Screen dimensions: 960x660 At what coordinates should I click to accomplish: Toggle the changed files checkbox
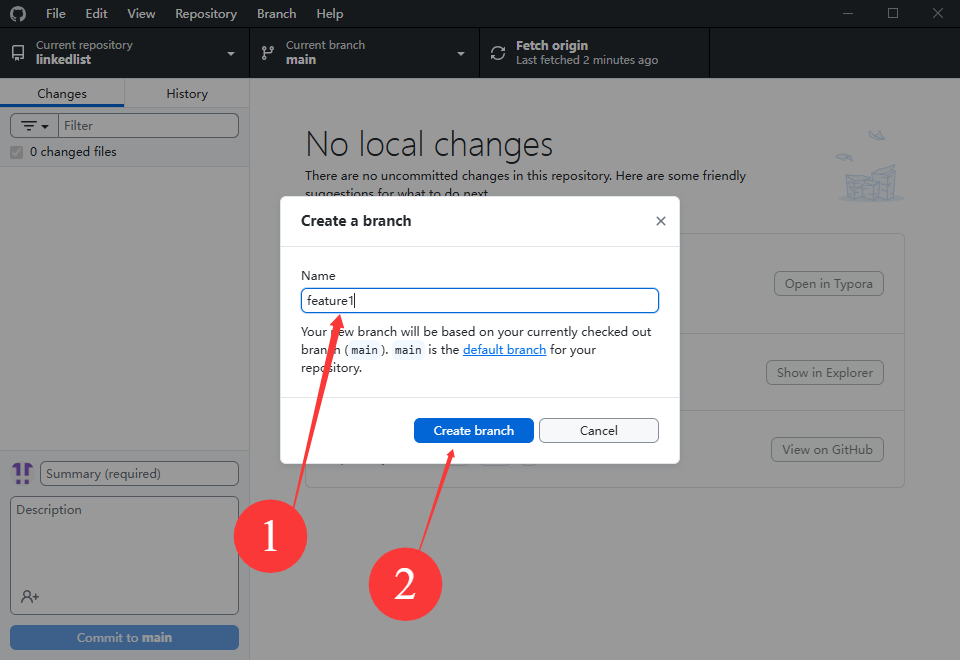16,152
